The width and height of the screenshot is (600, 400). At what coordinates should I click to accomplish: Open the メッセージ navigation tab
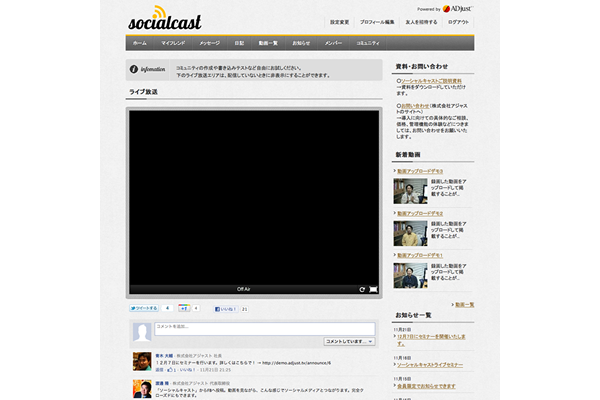(209, 43)
